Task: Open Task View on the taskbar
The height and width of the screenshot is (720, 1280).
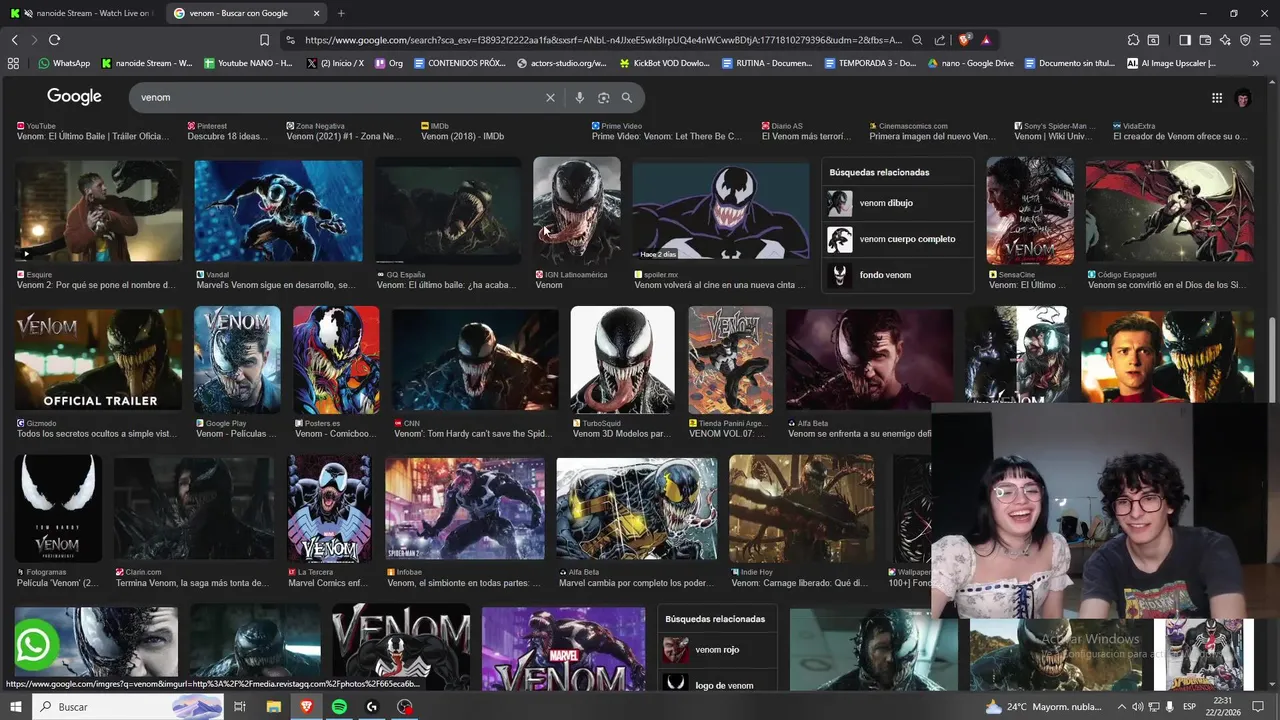Action: click(240, 706)
